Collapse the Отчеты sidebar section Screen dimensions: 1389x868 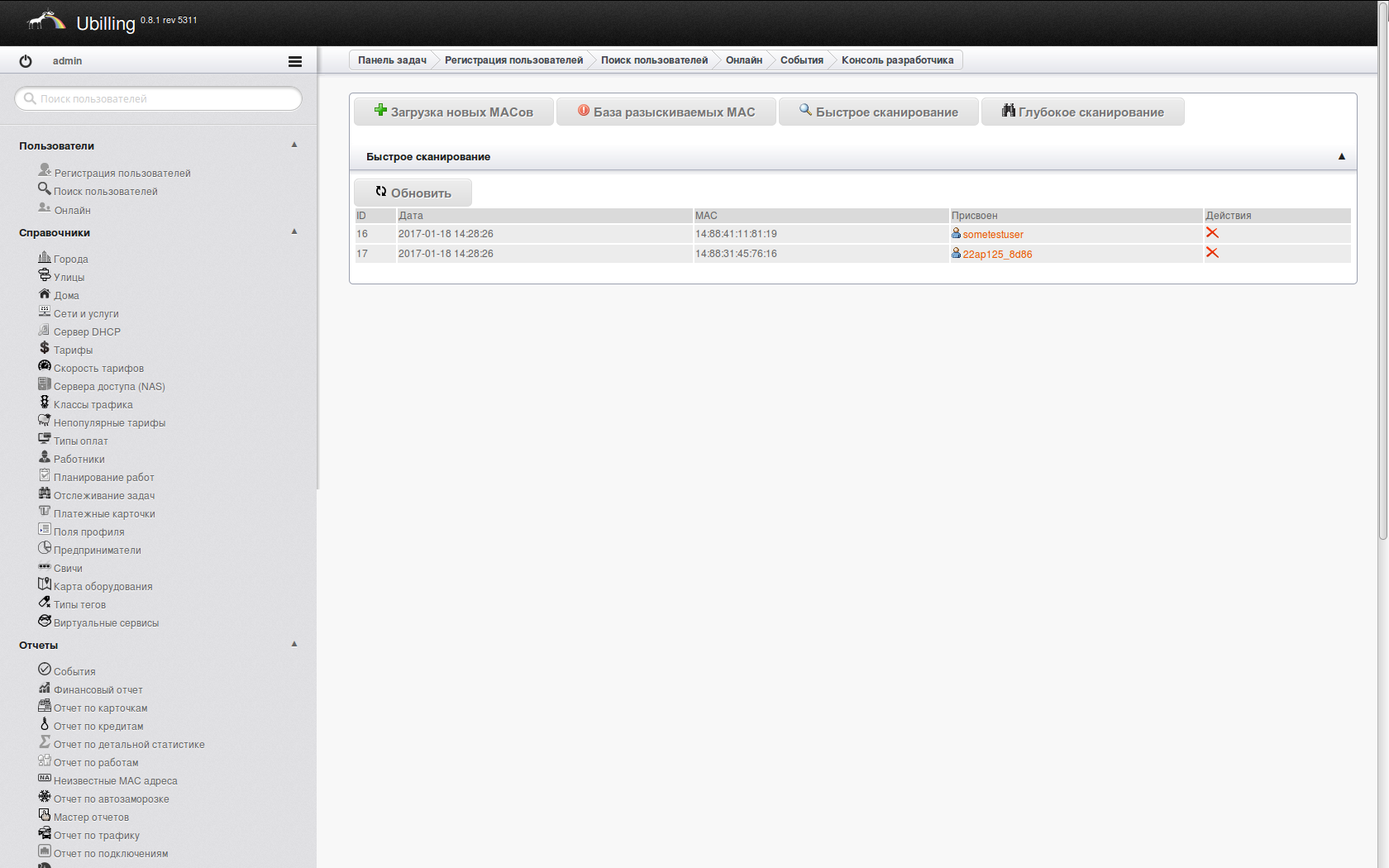[294, 644]
